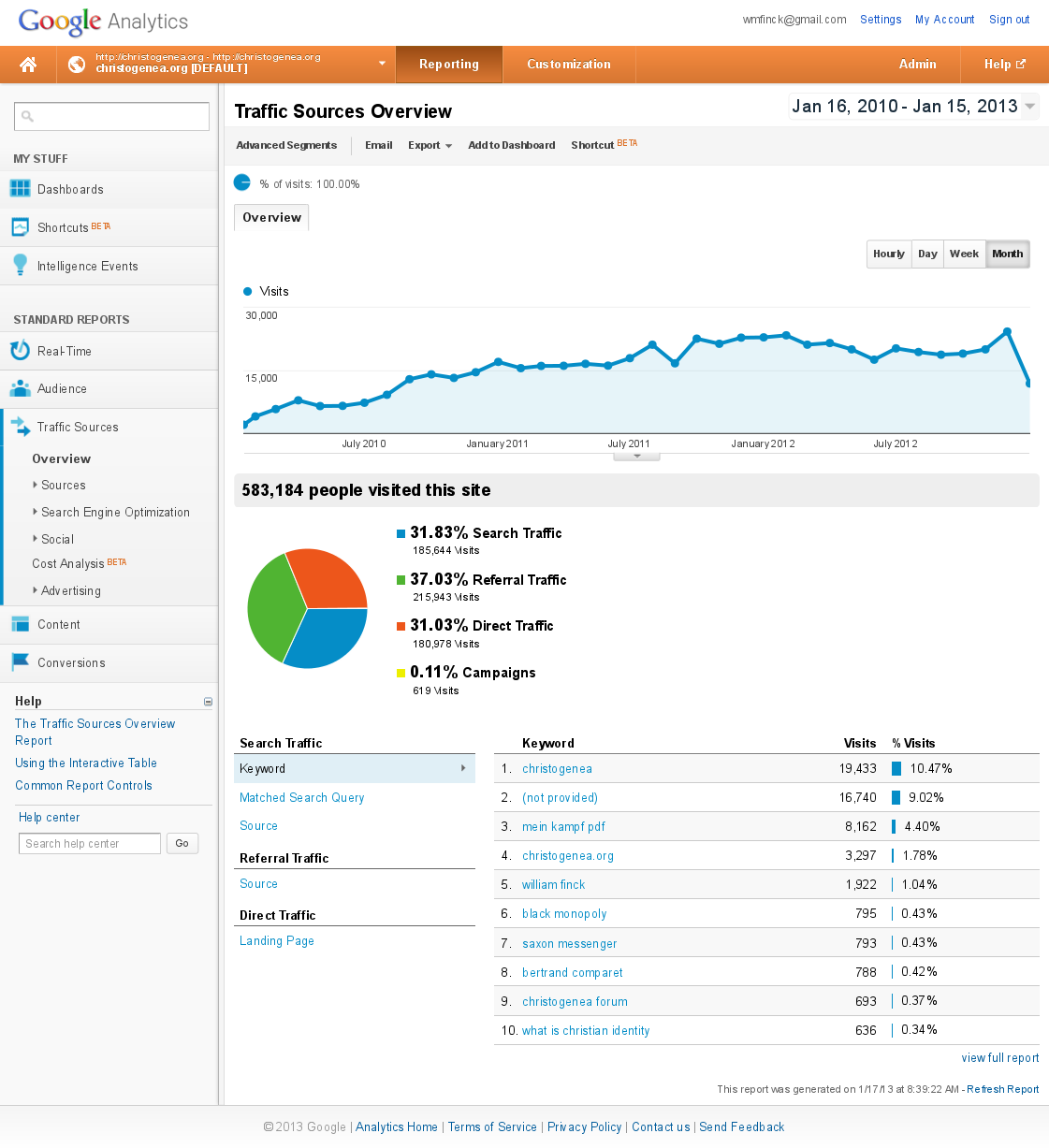Open the Admin tab
This screenshot has height=1148, width=1049.
(917, 65)
